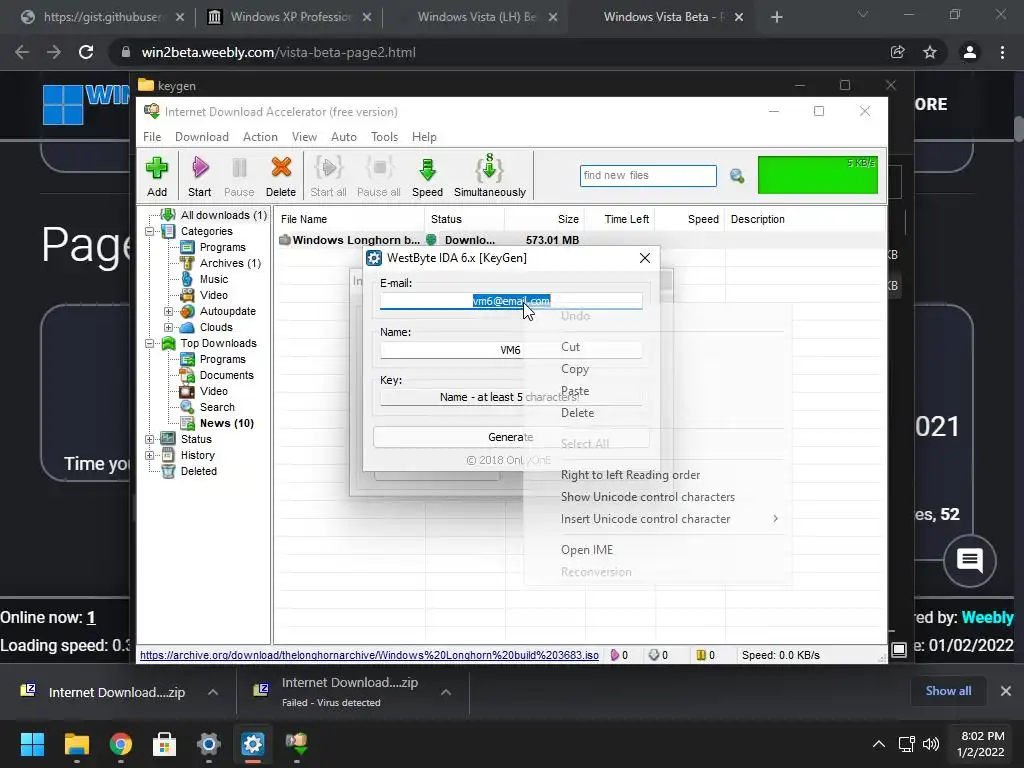Expand the Clouds tree node
The height and width of the screenshot is (768, 1024).
pos(168,327)
